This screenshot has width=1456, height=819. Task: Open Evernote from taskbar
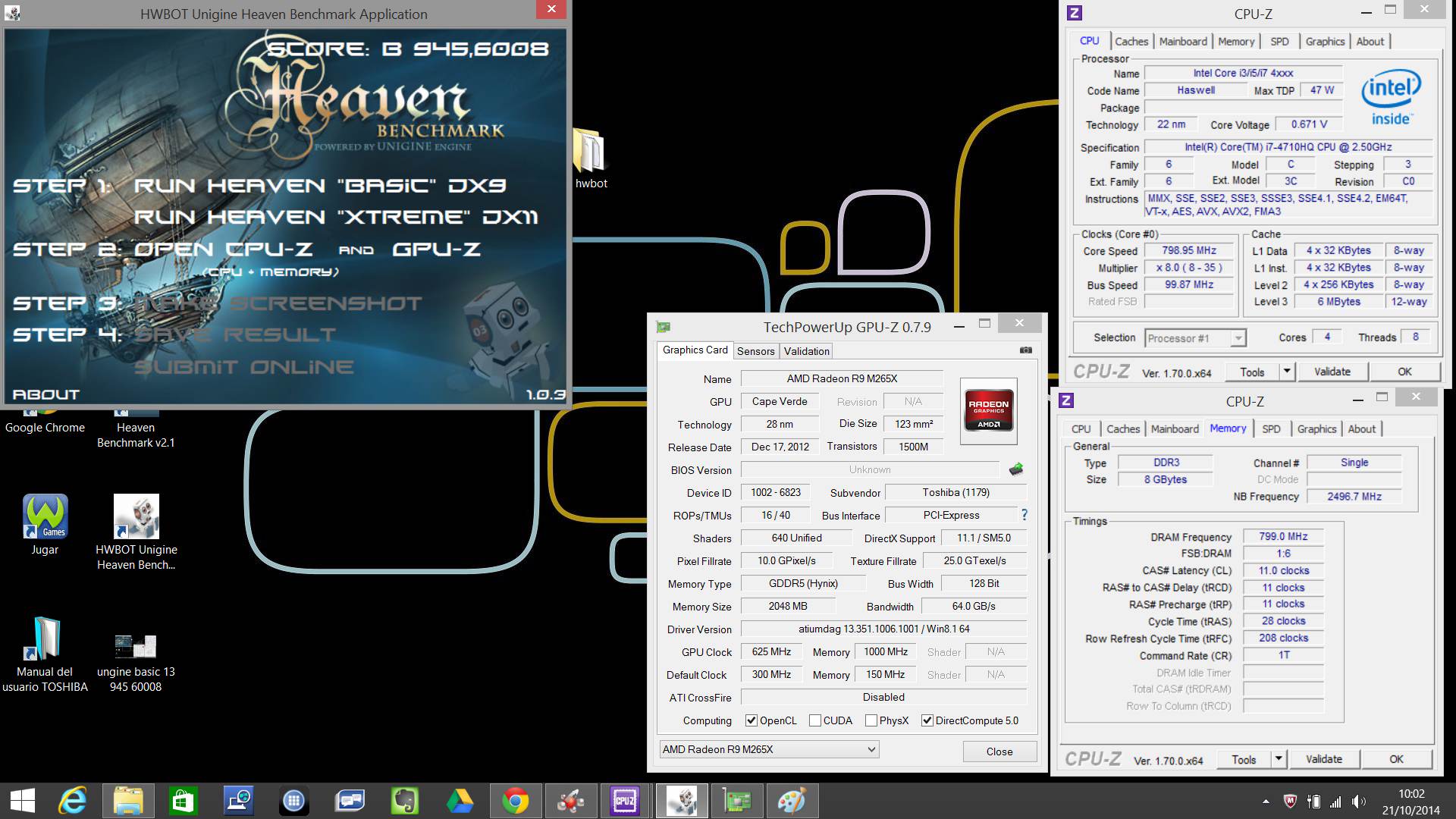coord(404,801)
